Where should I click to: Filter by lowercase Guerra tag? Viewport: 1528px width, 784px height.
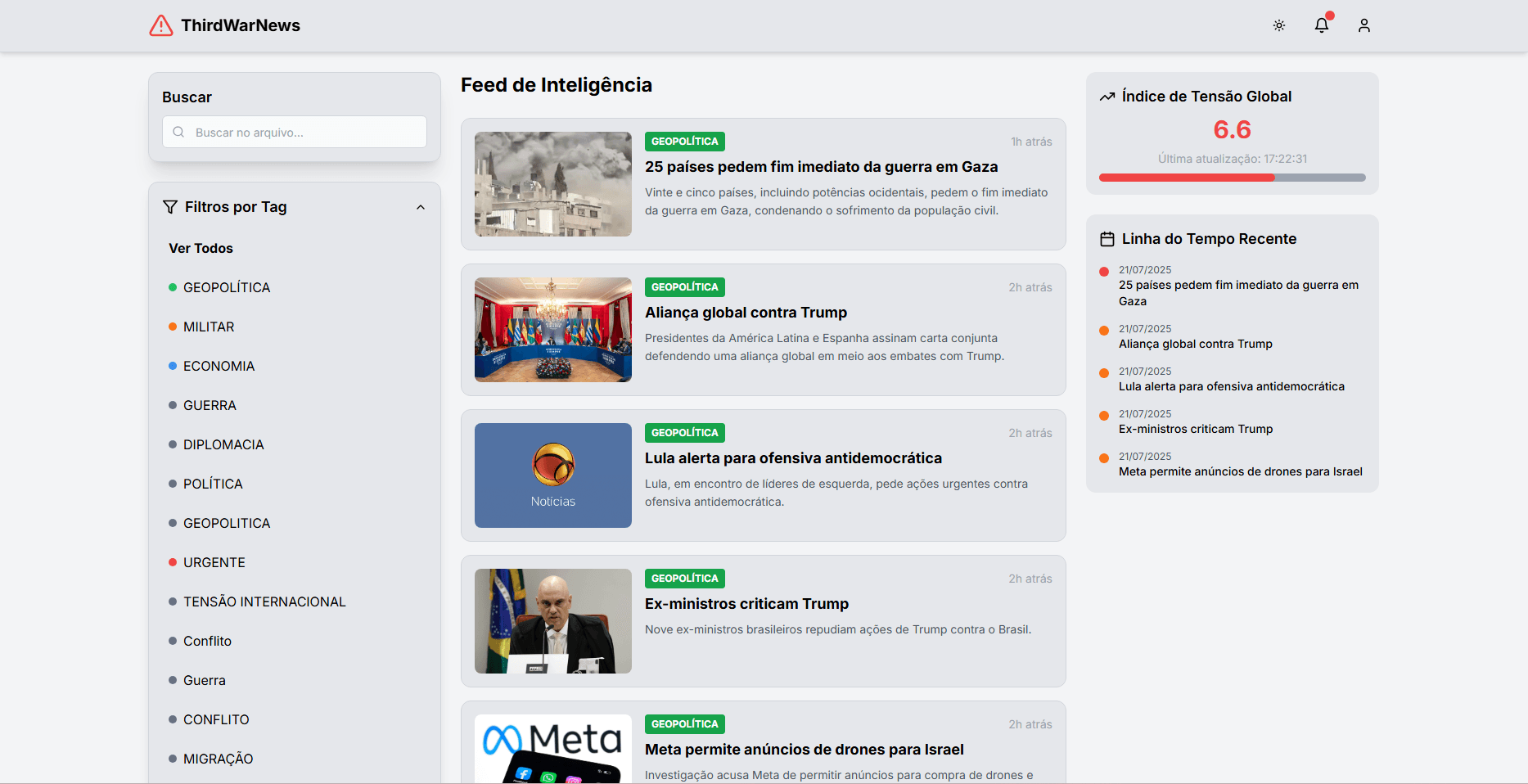click(205, 680)
